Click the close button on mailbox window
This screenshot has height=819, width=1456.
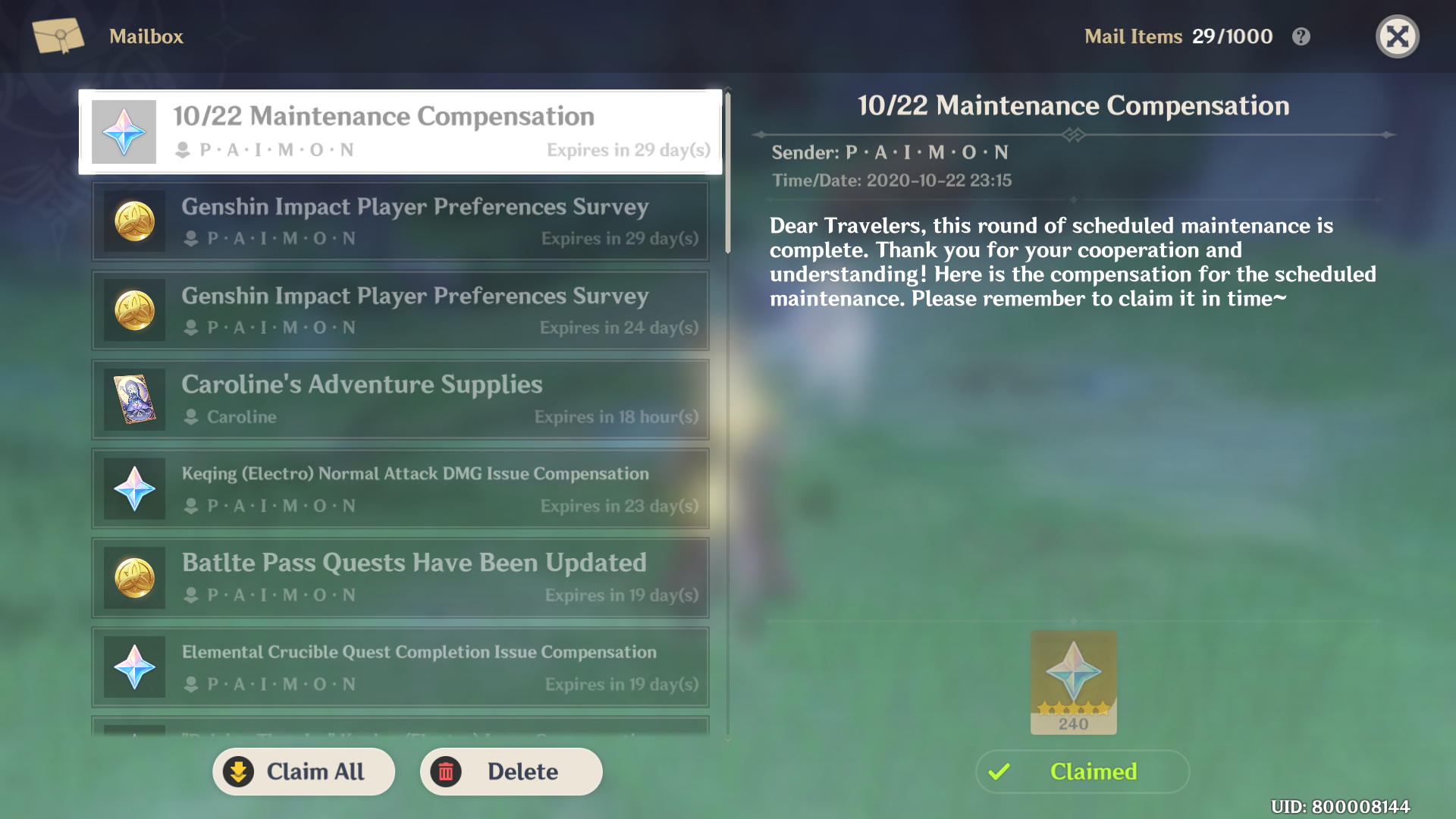1398,37
